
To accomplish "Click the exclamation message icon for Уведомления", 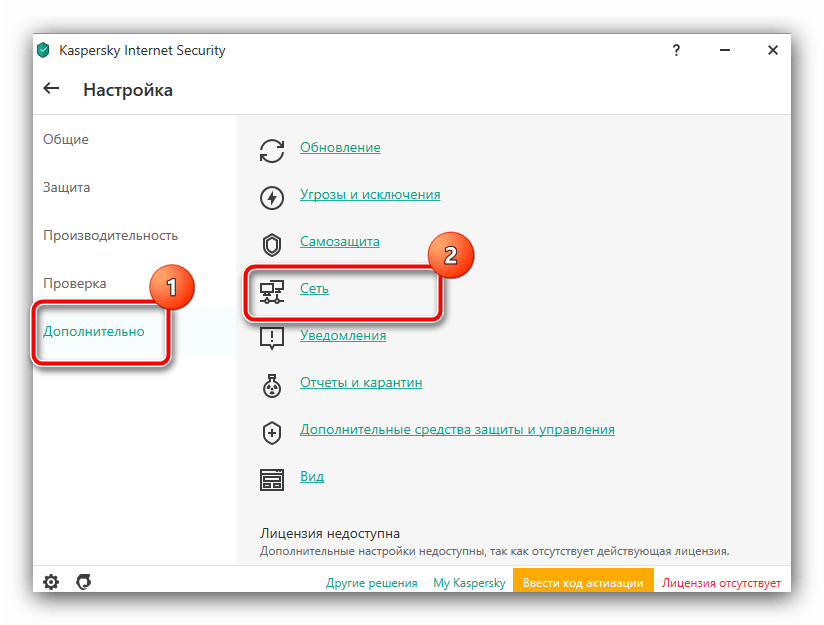I will (272, 338).
